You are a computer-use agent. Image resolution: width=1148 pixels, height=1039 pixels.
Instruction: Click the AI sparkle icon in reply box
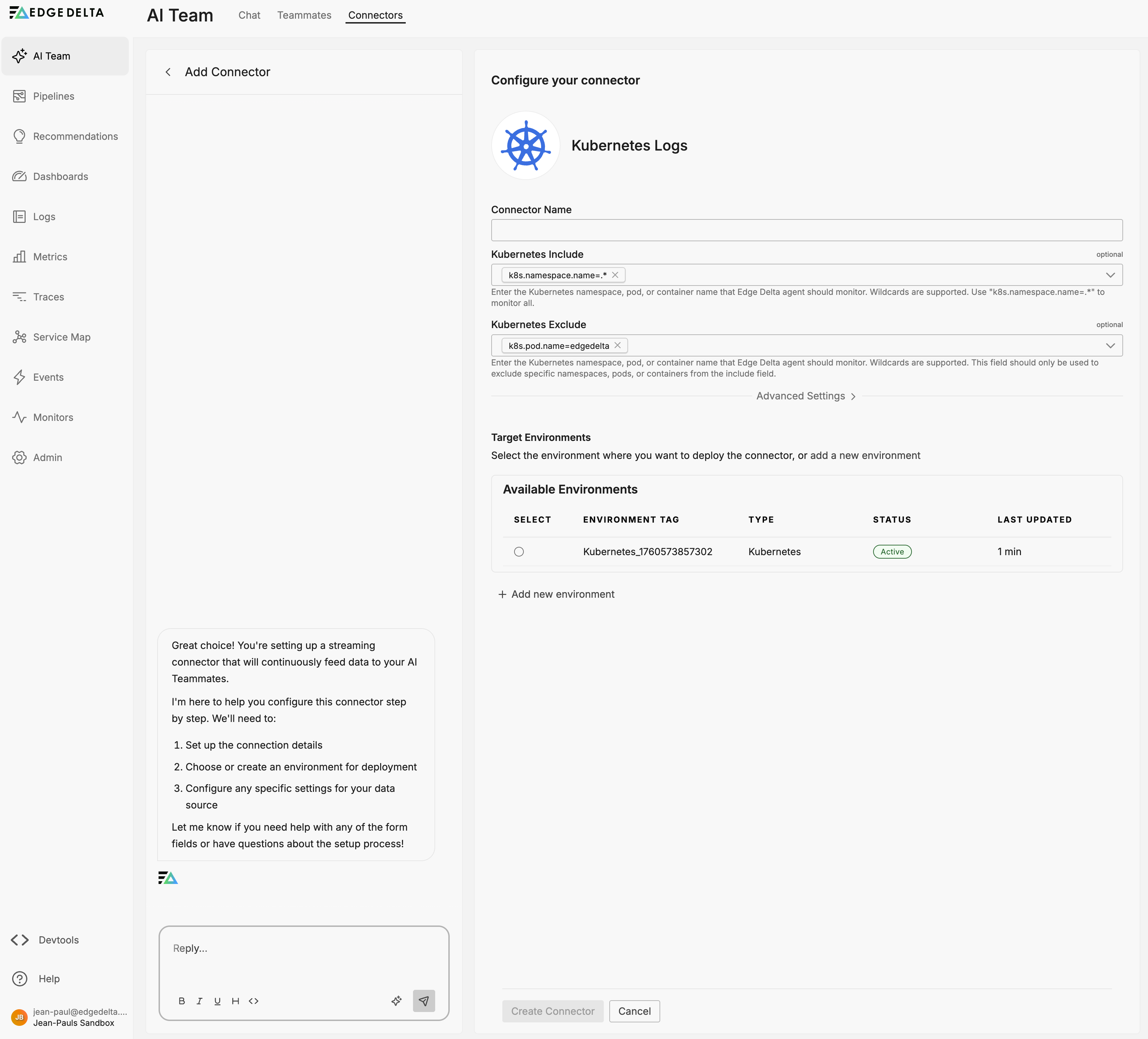[x=396, y=1001]
